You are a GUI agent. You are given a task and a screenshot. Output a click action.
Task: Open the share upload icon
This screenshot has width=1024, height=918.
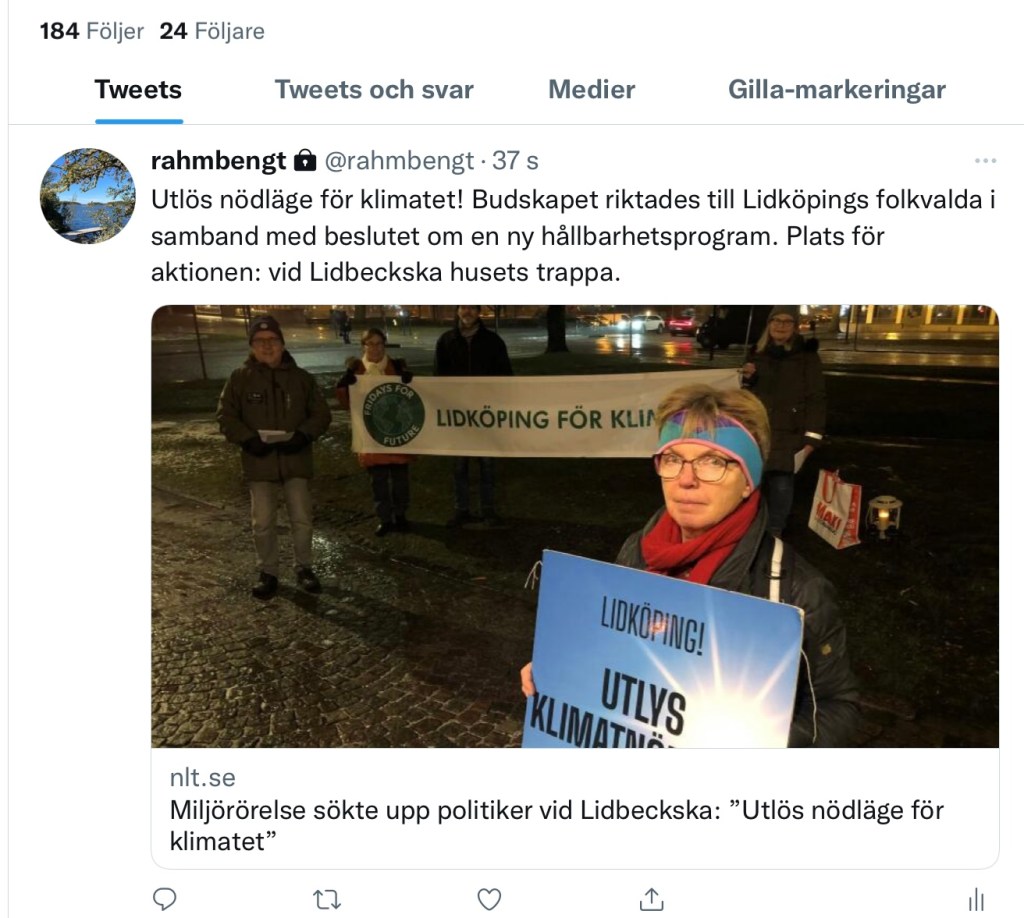(651, 899)
